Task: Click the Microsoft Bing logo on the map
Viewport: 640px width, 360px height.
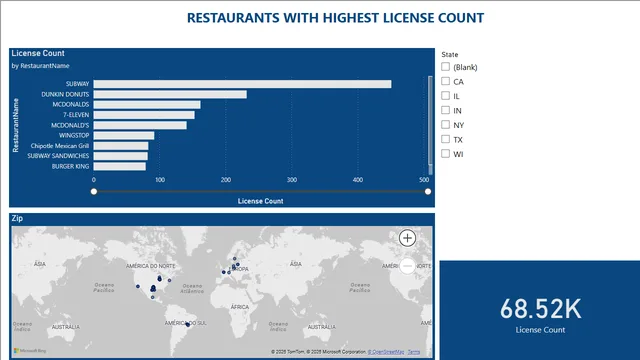Action: [x=30, y=351]
